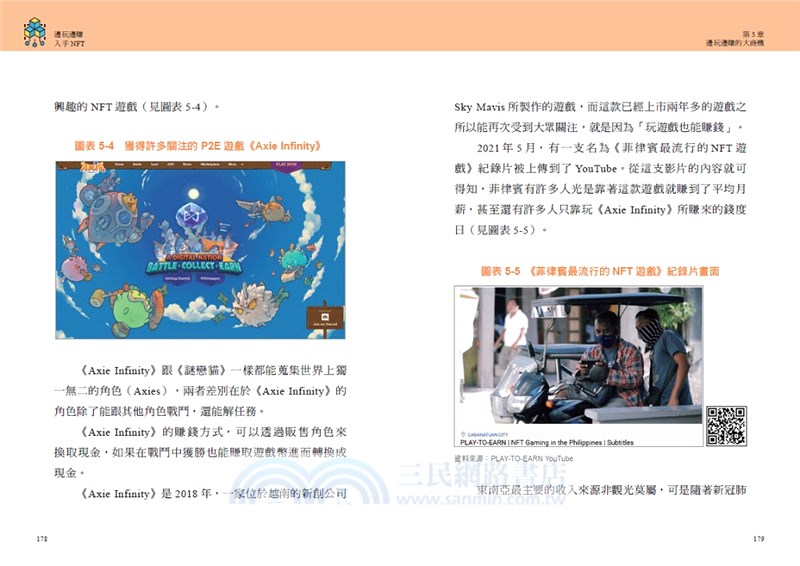The width and height of the screenshot is (800, 566).
Task: Click the line starting '《Axie Infinity》跟《謎戀貓》'
Action: (x=212, y=370)
